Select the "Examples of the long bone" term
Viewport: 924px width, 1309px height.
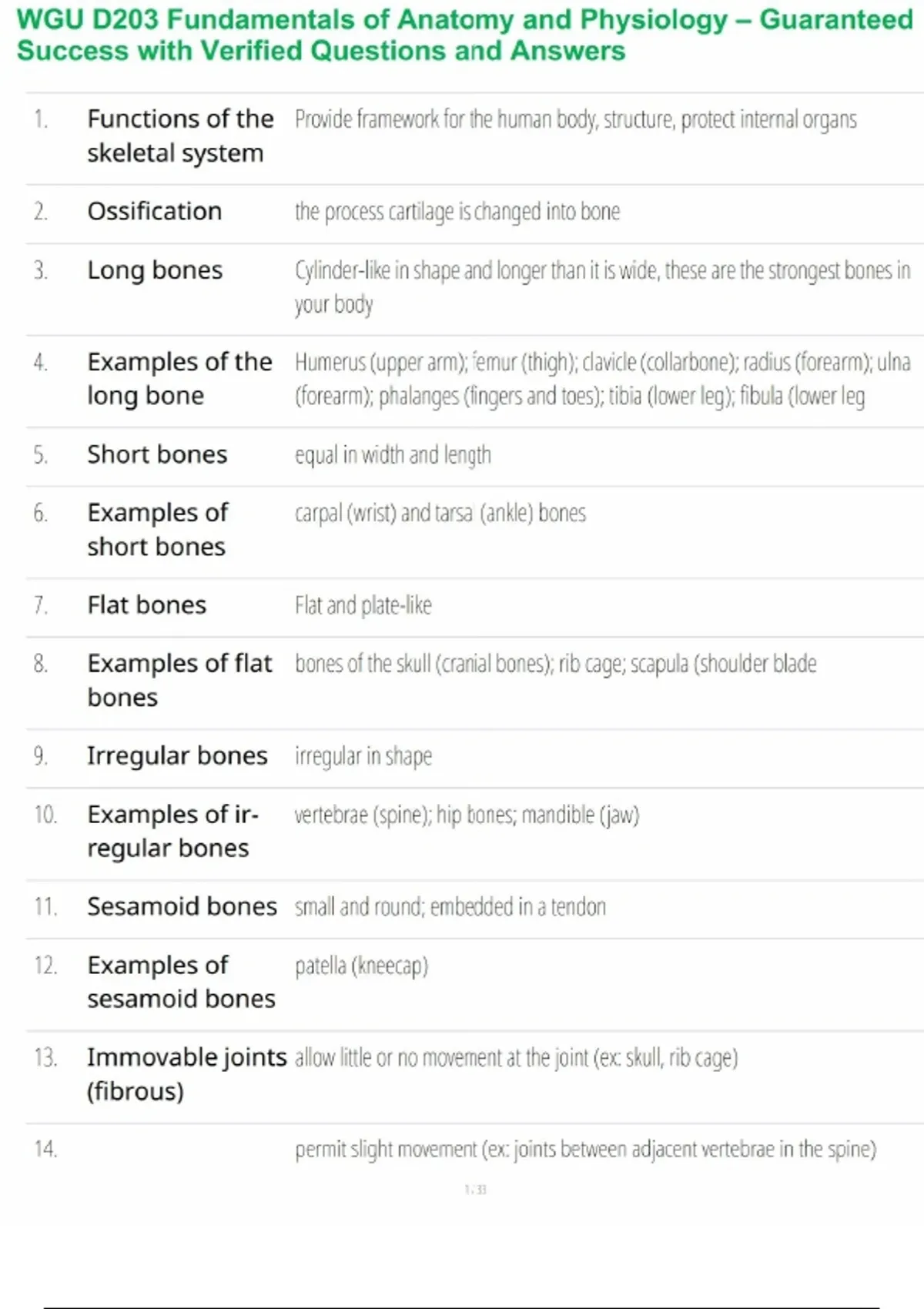(x=179, y=379)
